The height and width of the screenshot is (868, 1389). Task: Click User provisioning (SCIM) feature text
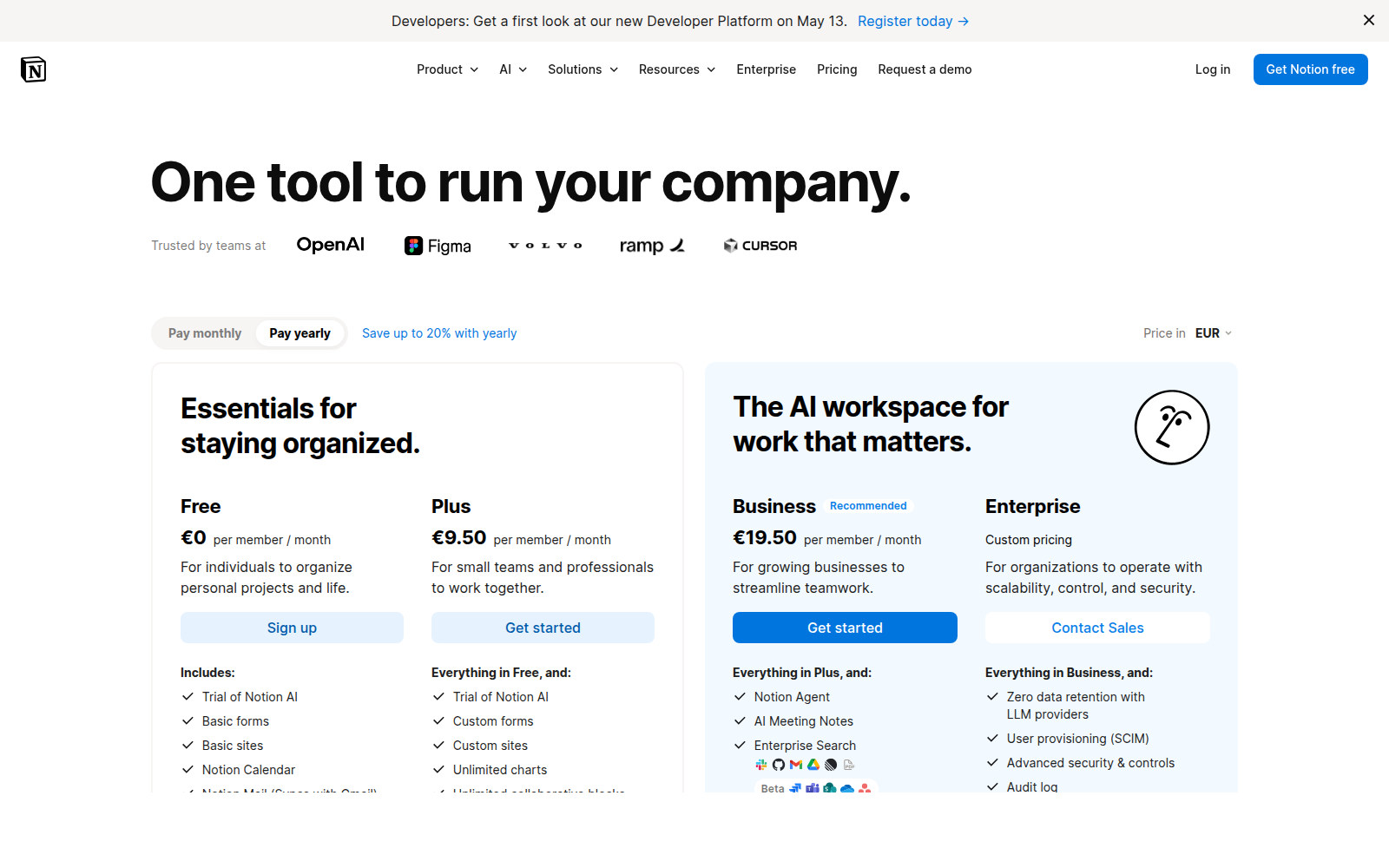pyautogui.click(x=1077, y=739)
